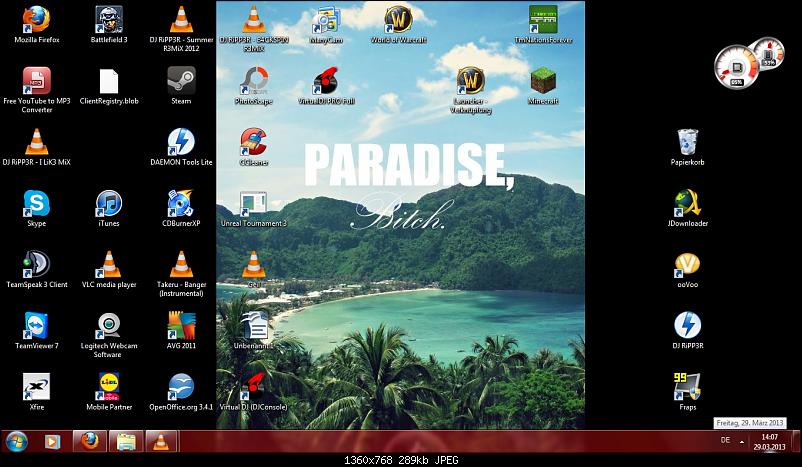Click the Skype desktop icon
This screenshot has height=467, width=802.
coord(36,204)
